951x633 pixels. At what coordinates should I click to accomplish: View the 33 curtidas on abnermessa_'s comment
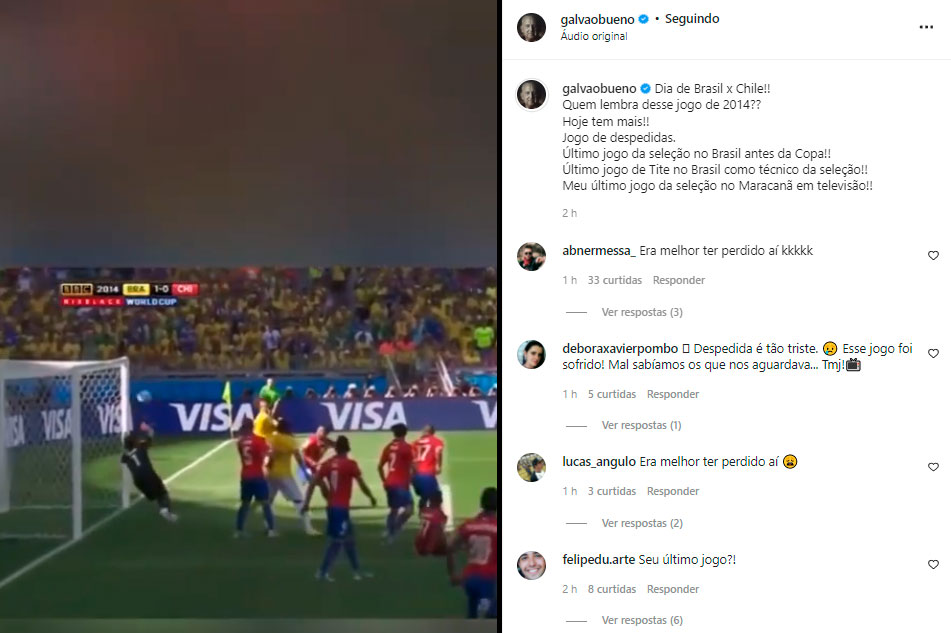pyautogui.click(x=614, y=280)
